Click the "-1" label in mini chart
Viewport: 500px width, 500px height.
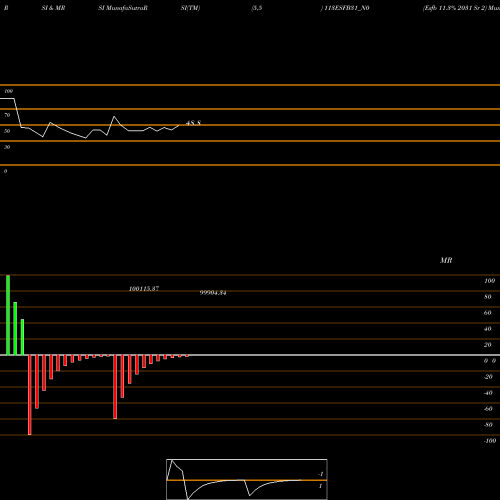coord(321,474)
